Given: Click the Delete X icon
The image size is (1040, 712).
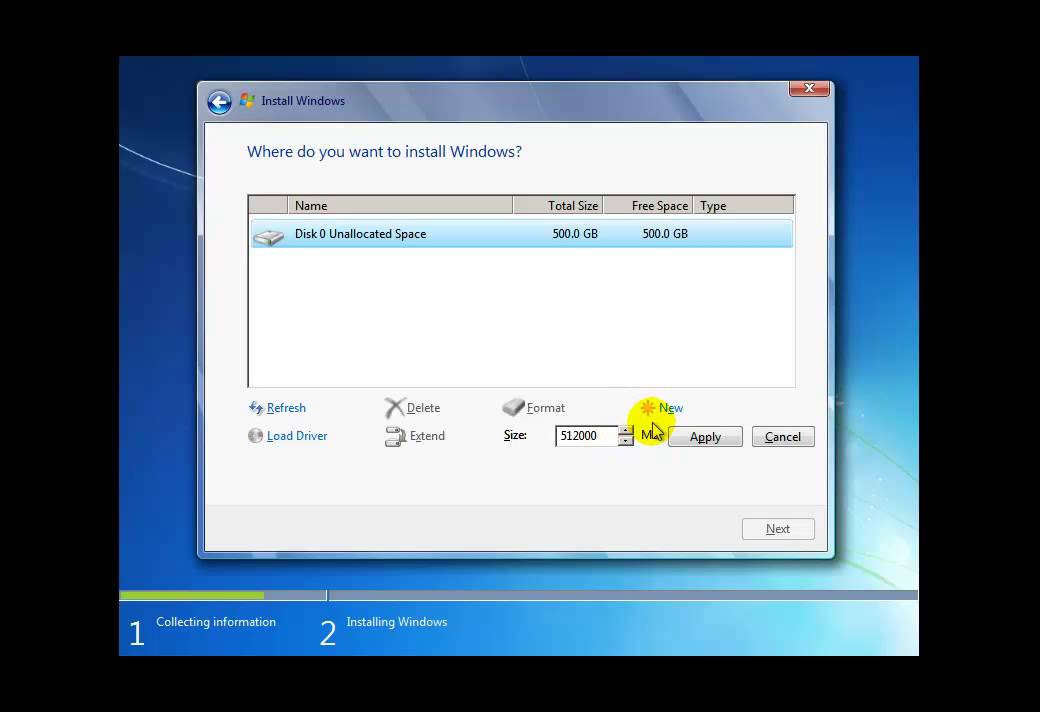Looking at the screenshot, I should (x=395, y=407).
